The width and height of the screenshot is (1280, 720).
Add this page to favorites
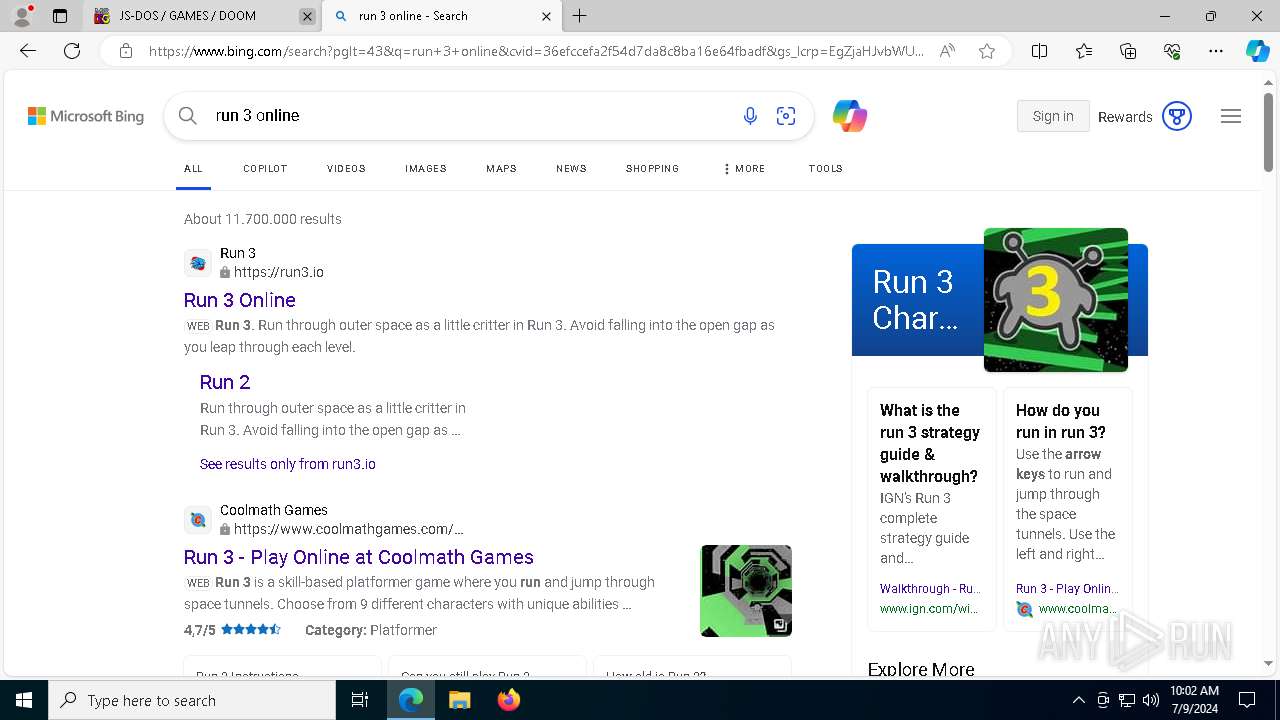pyautogui.click(x=987, y=51)
